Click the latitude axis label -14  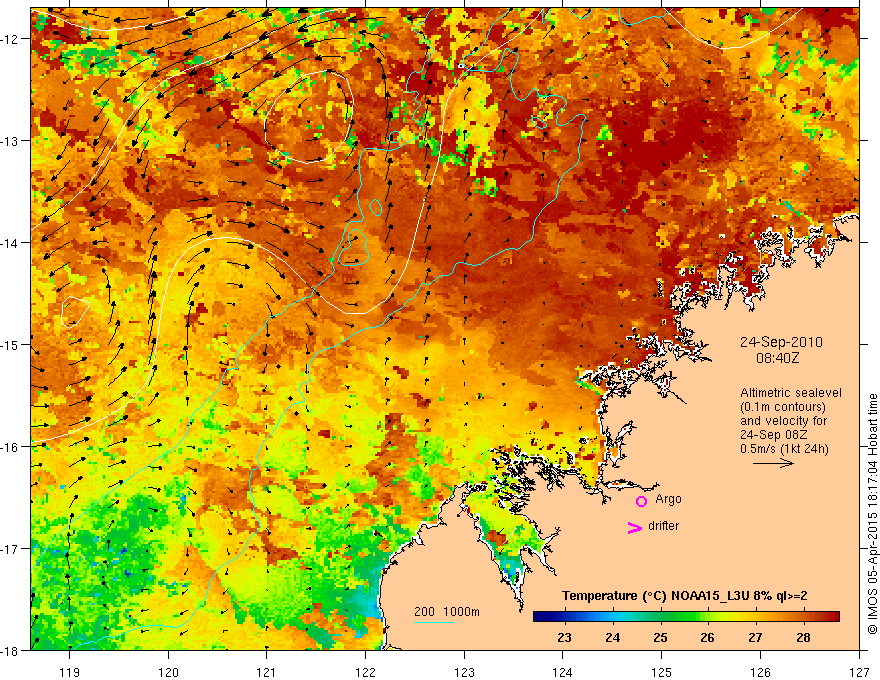coord(10,243)
